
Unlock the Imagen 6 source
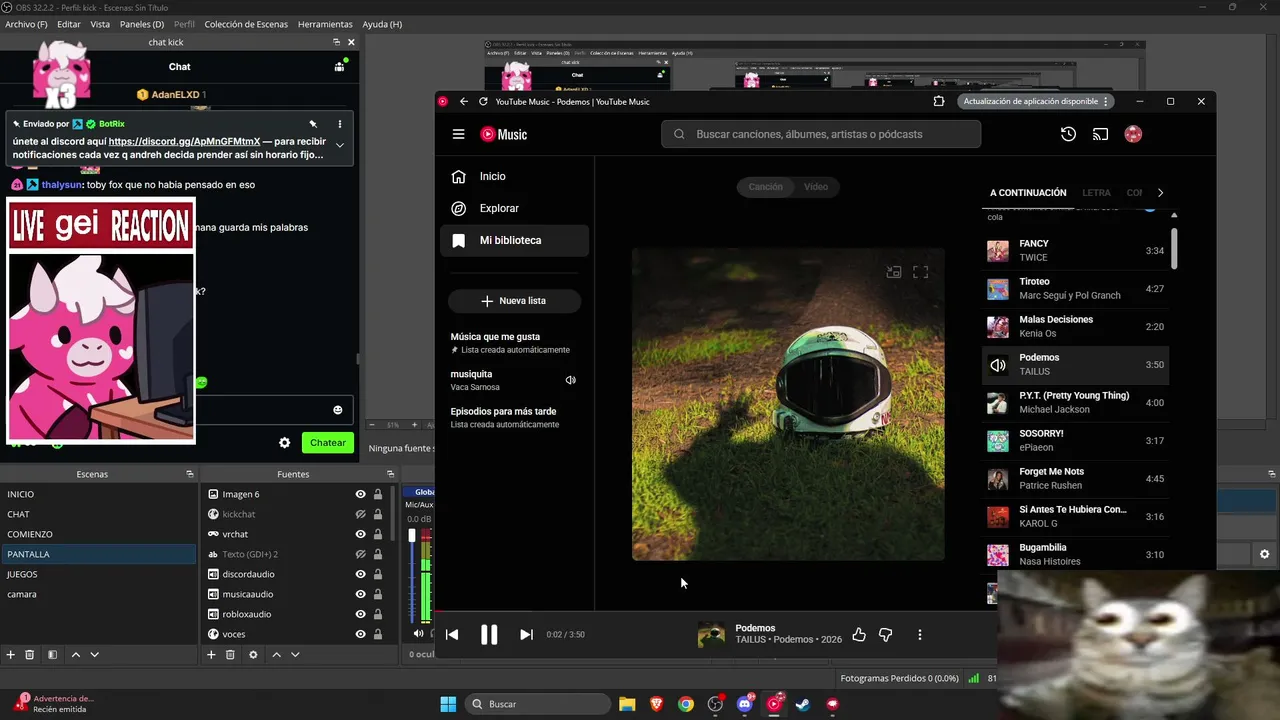(x=378, y=494)
